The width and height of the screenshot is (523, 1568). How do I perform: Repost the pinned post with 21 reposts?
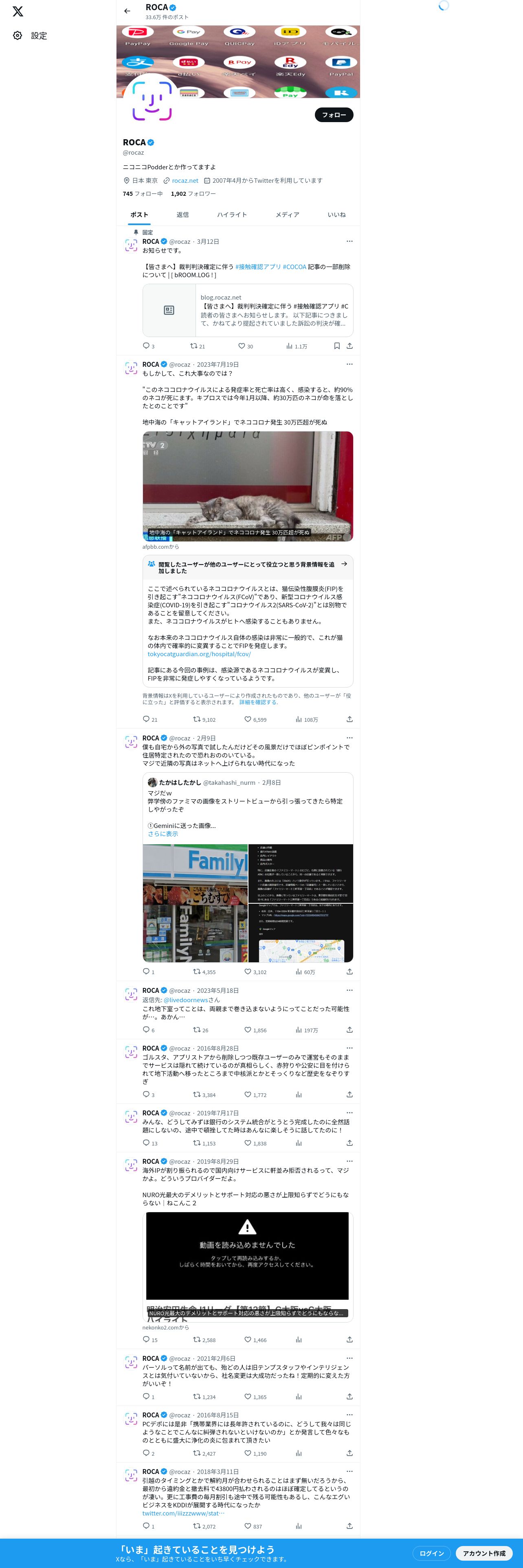pyautogui.click(x=197, y=346)
